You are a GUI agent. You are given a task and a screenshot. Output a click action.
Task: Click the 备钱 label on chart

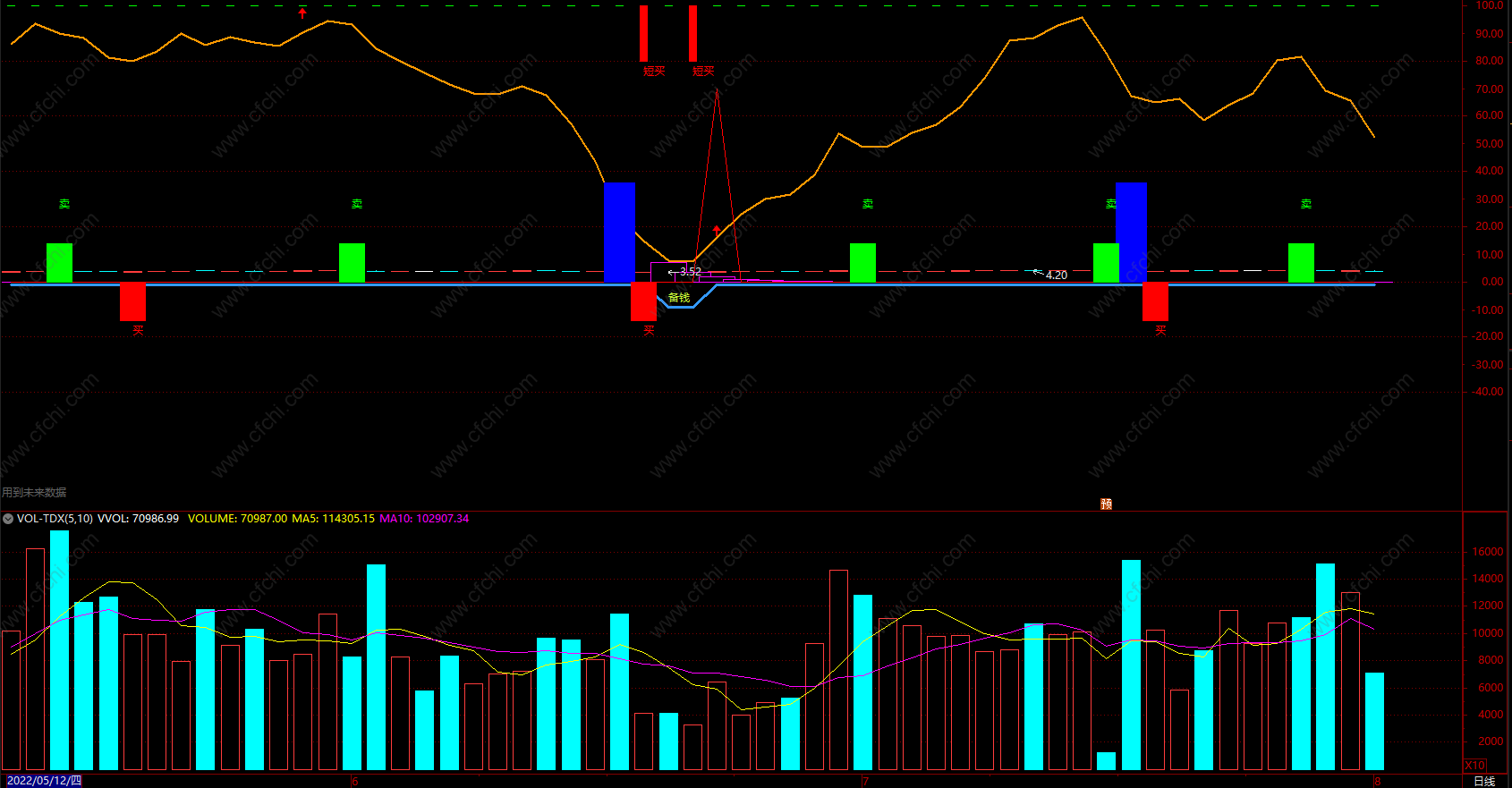[679, 298]
